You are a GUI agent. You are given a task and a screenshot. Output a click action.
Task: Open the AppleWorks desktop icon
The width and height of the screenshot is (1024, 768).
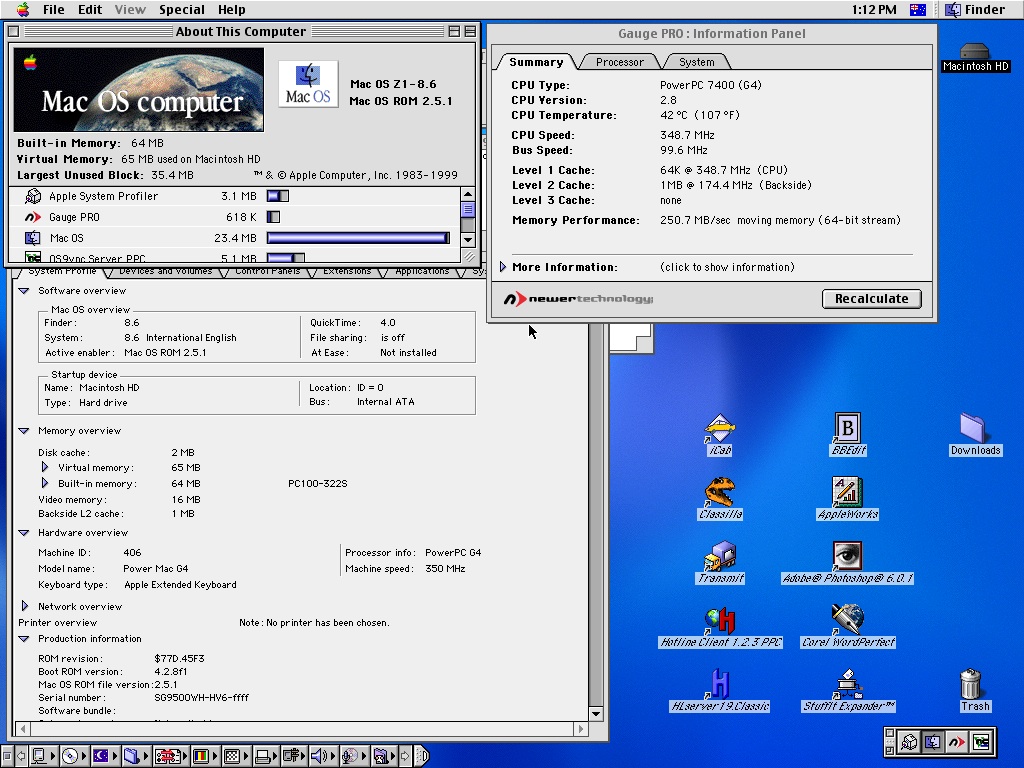[847, 492]
